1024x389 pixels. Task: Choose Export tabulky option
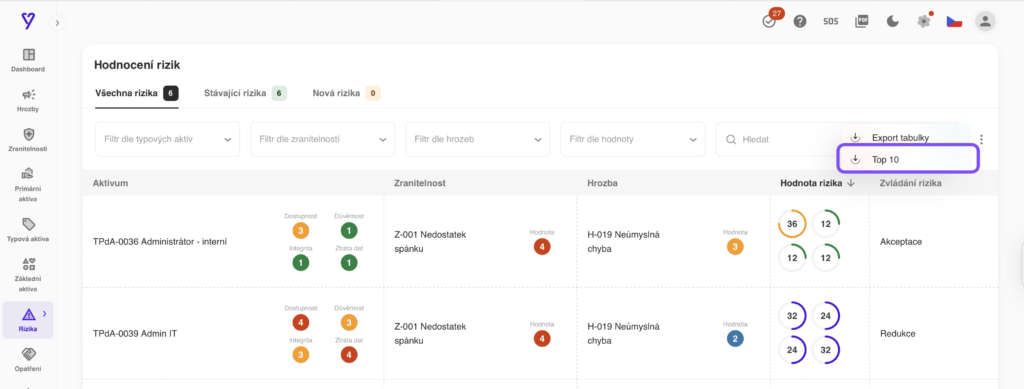(908, 138)
